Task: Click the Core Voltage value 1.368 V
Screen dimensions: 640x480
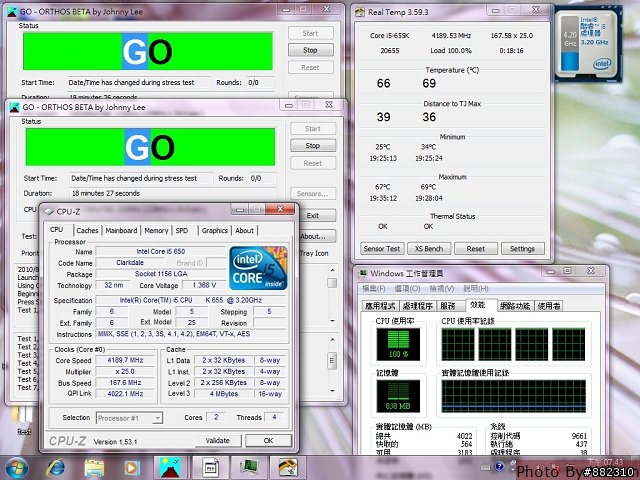Action: 204,285
